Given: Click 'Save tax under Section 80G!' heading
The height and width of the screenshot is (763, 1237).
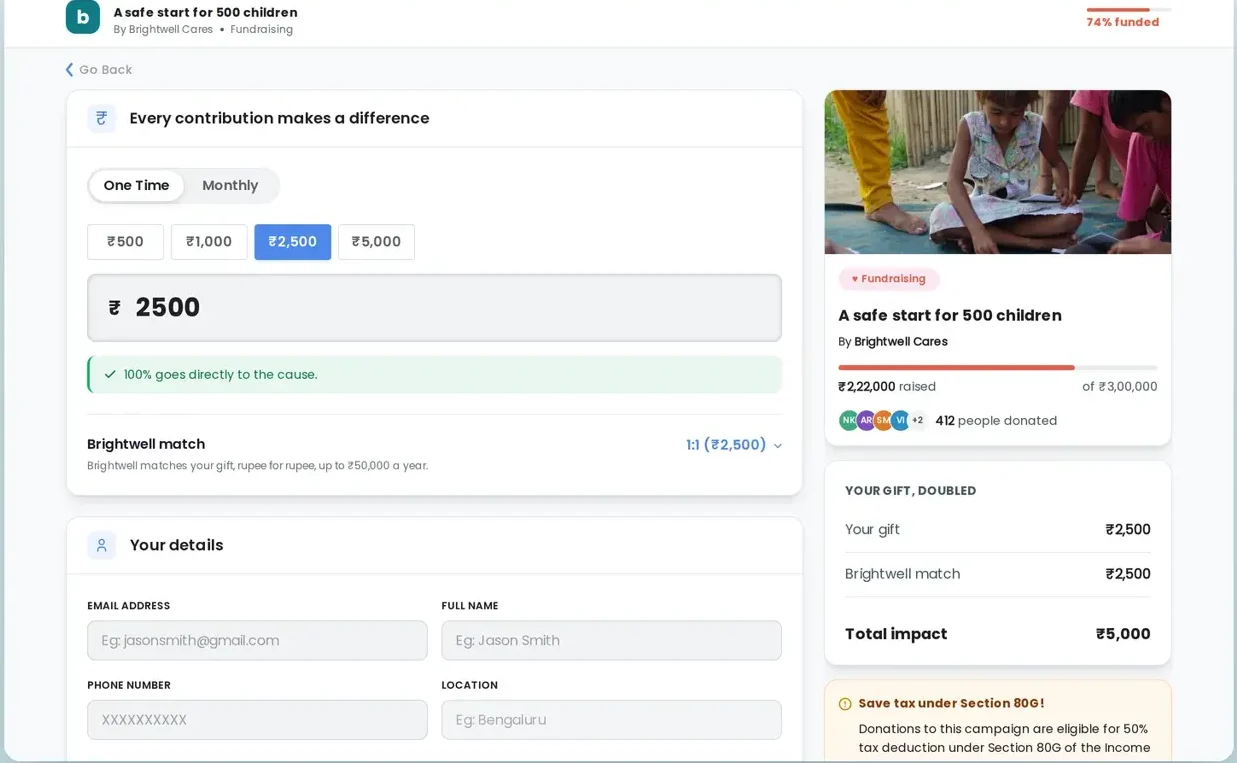Looking at the screenshot, I should pos(951,704).
